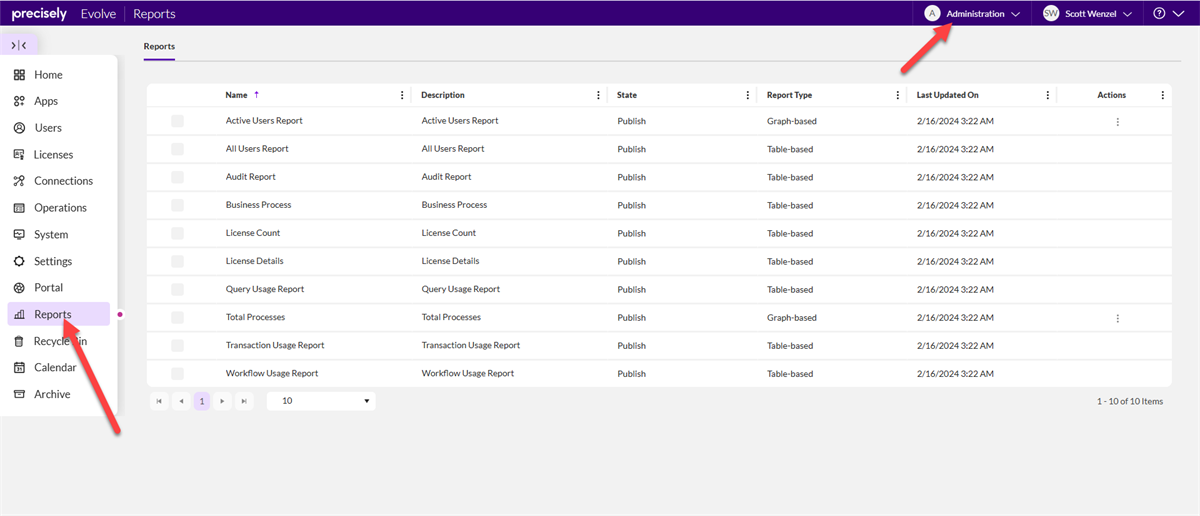The width and height of the screenshot is (1200, 516).
Task: Navigate to Operations in the sidebar
Action: pyautogui.click(x=60, y=208)
